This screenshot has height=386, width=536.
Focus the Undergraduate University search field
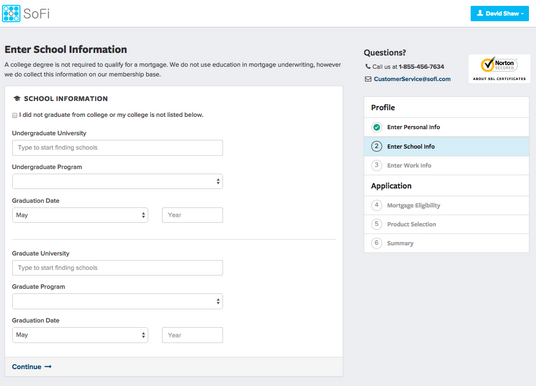[117, 148]
